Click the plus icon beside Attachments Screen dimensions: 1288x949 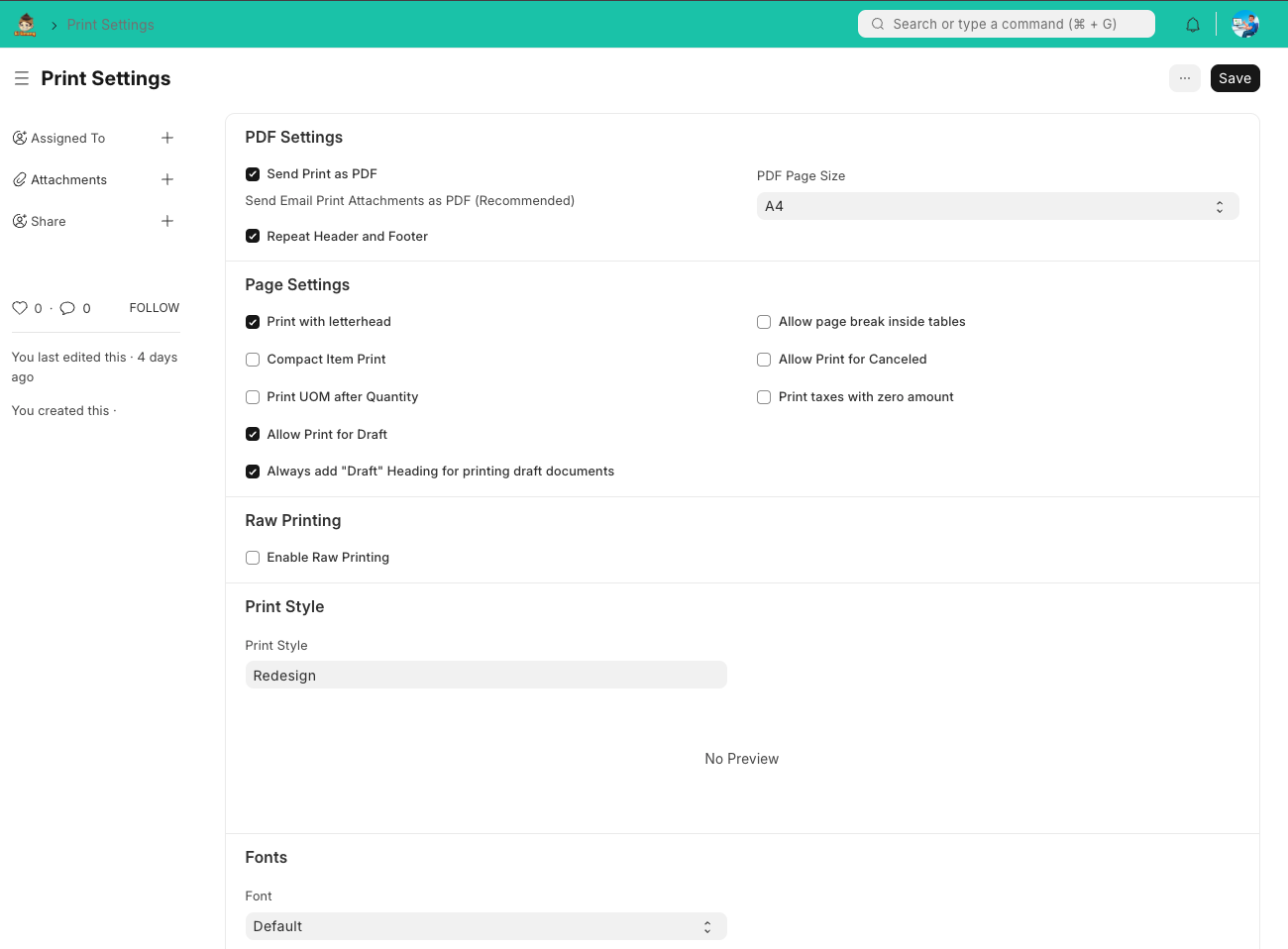[x=167, y=180]
